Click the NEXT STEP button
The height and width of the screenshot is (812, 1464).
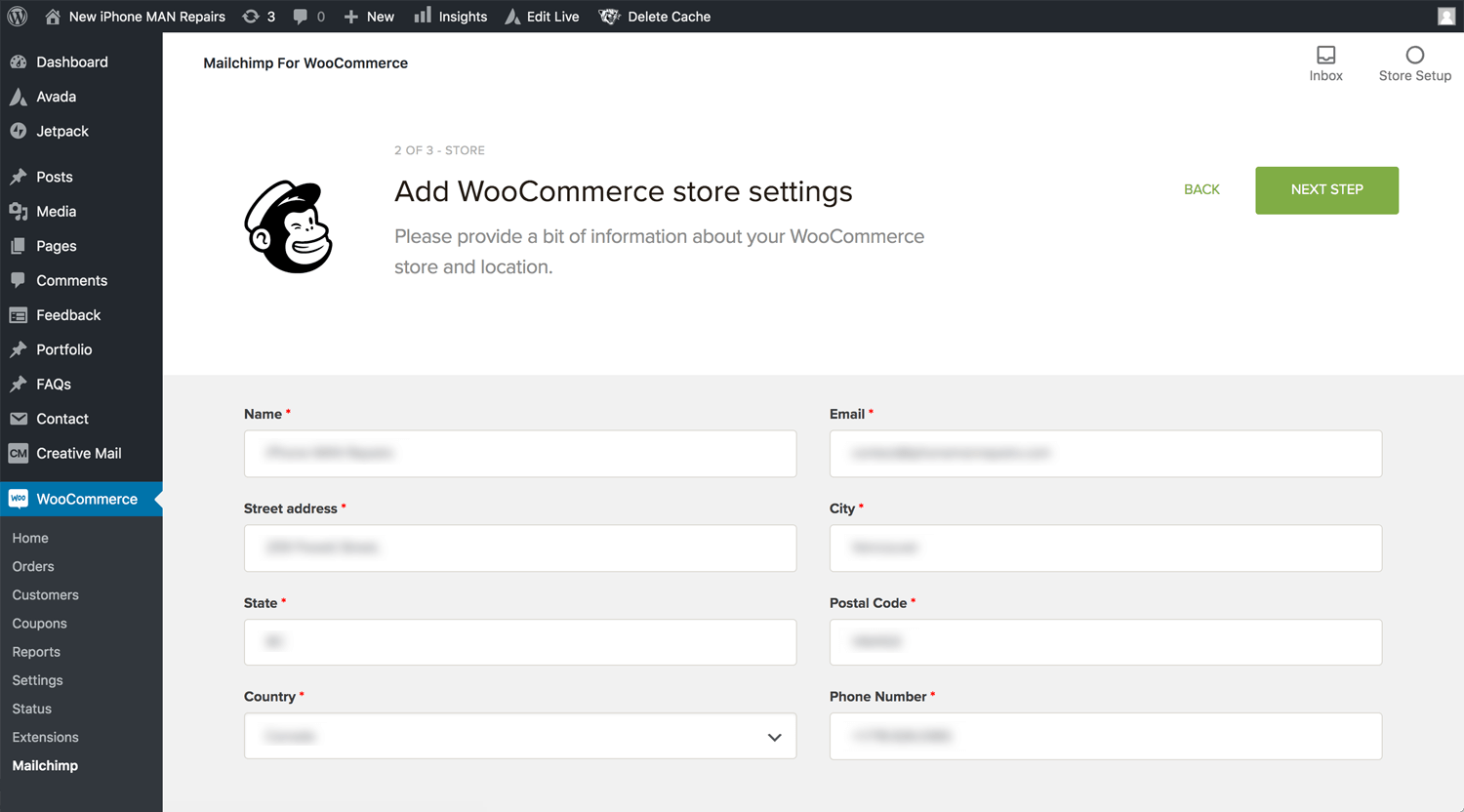(x=1326, y=190)
